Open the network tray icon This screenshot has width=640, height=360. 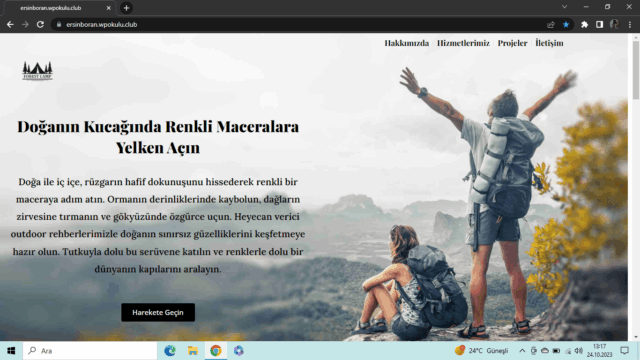pyautogui.click(x=568, y=351)
